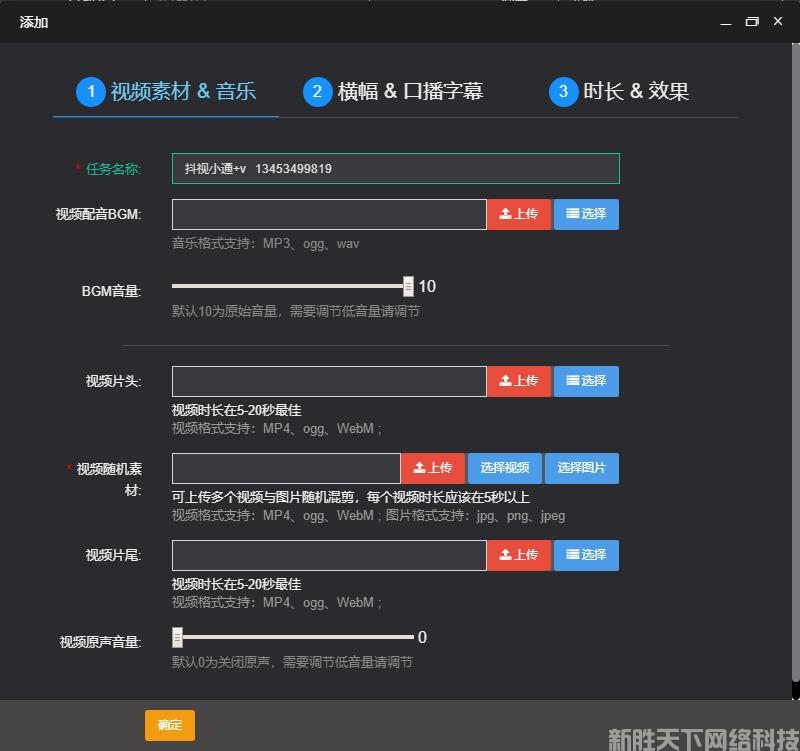Click the 视频原声音量 slider handle
The height and width of the screenshot is (751, 800).
pyautogui.click(x=177, y=637)
